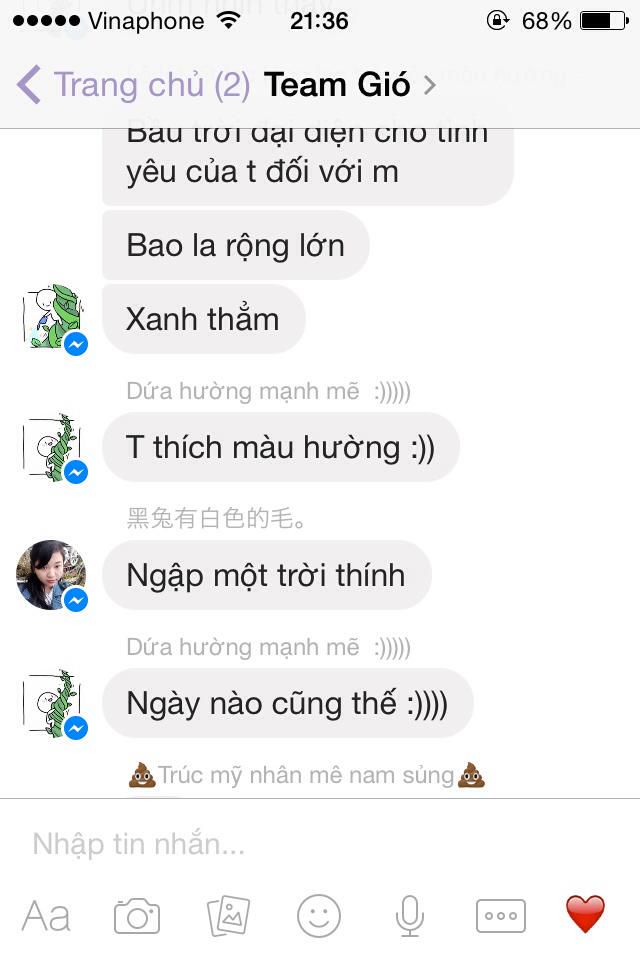
Task: Tap the 'Bao la rộng lớn' message
Action: (x=236, y=246)
